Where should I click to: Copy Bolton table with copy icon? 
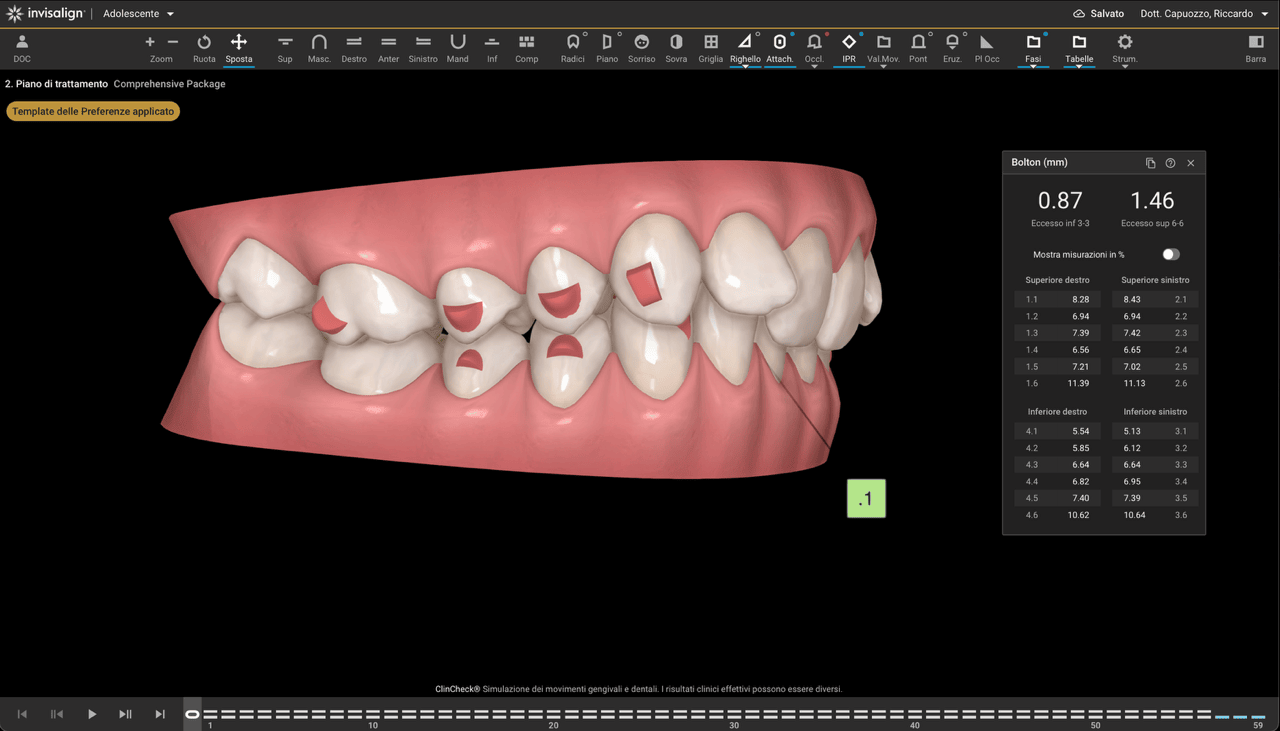[x=1150, y=163]
